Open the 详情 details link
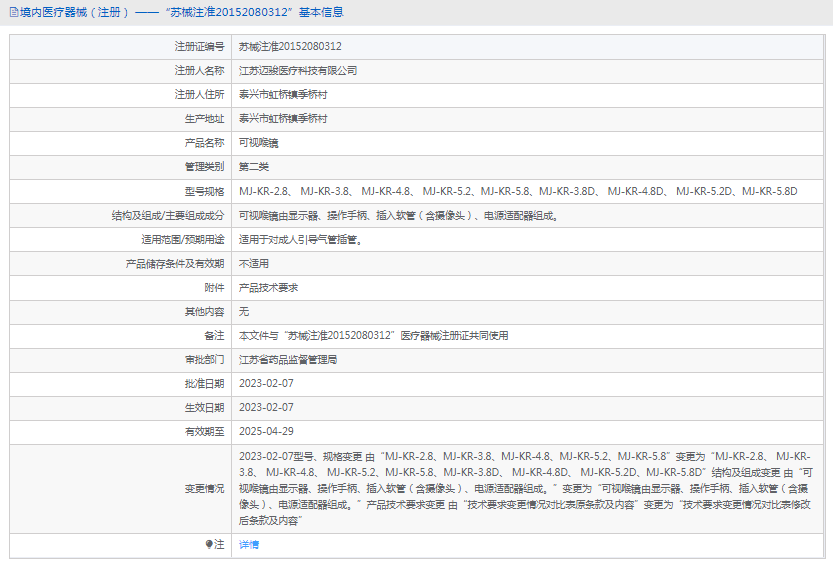 point(249,545)
